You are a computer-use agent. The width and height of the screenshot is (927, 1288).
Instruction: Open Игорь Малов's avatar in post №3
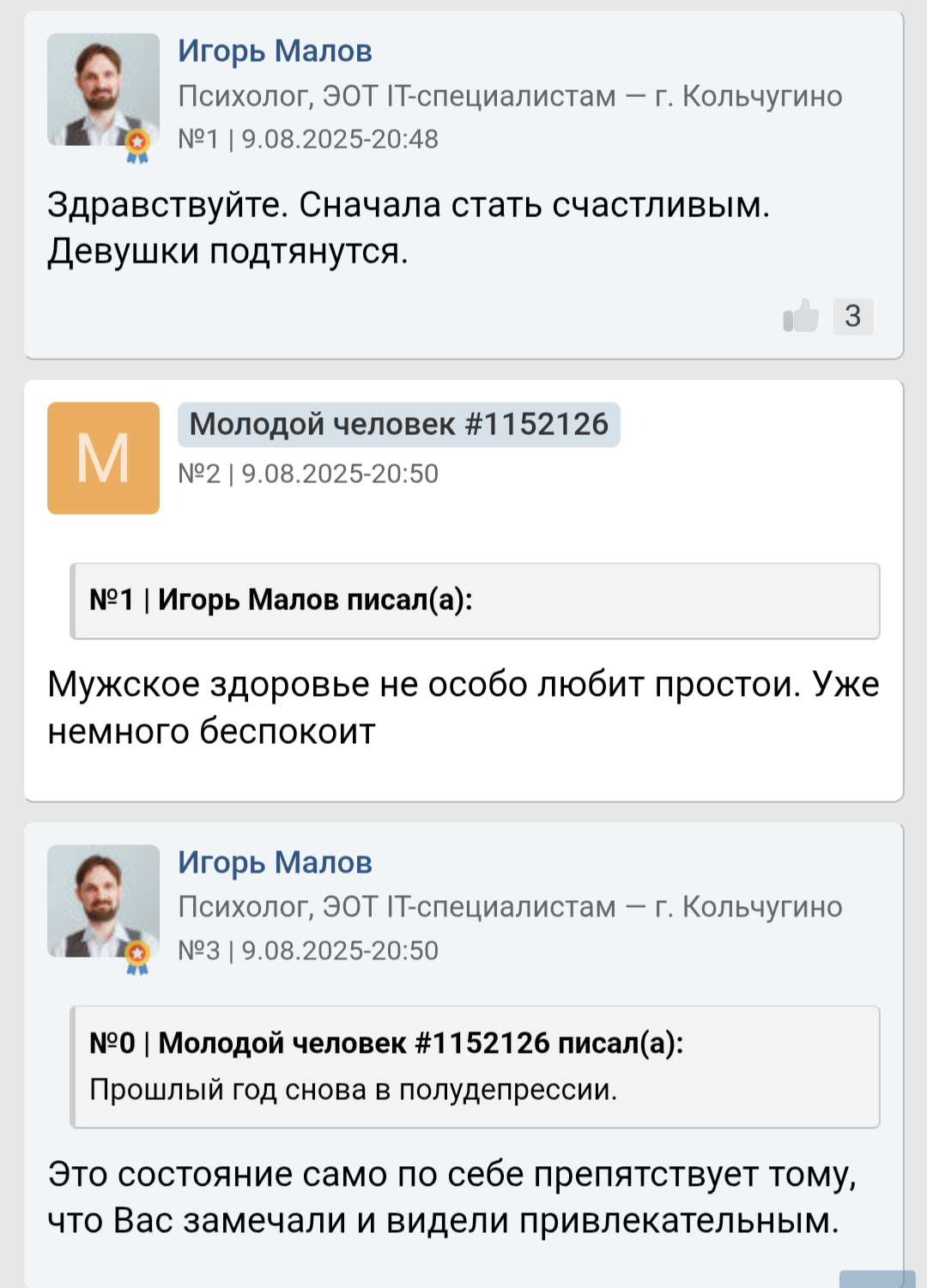tap(103, 900)
